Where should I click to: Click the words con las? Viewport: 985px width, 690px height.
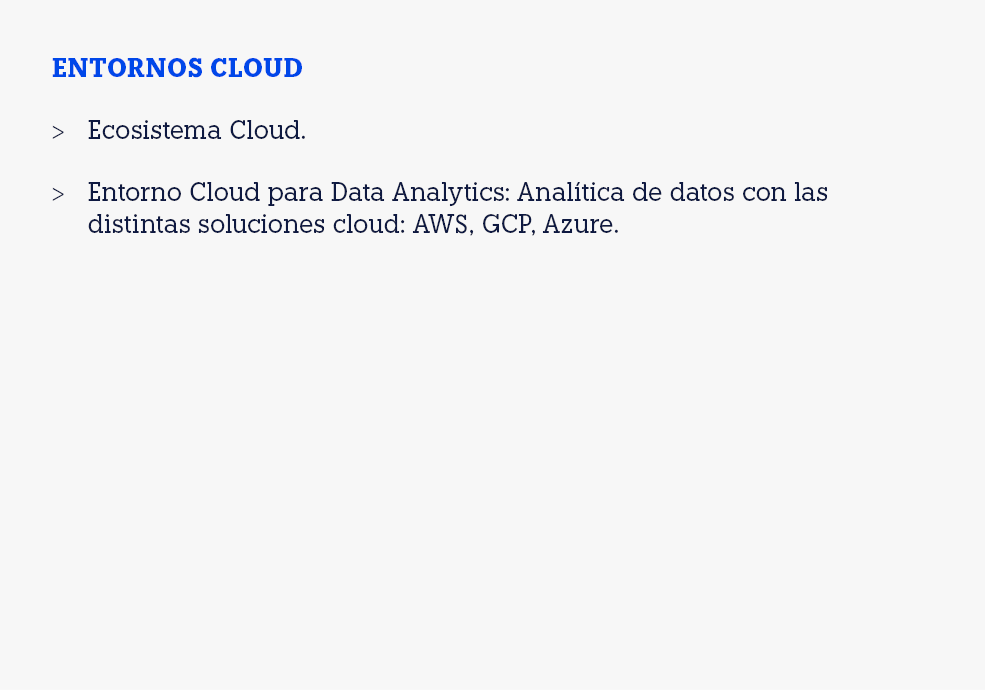[785, 192]
